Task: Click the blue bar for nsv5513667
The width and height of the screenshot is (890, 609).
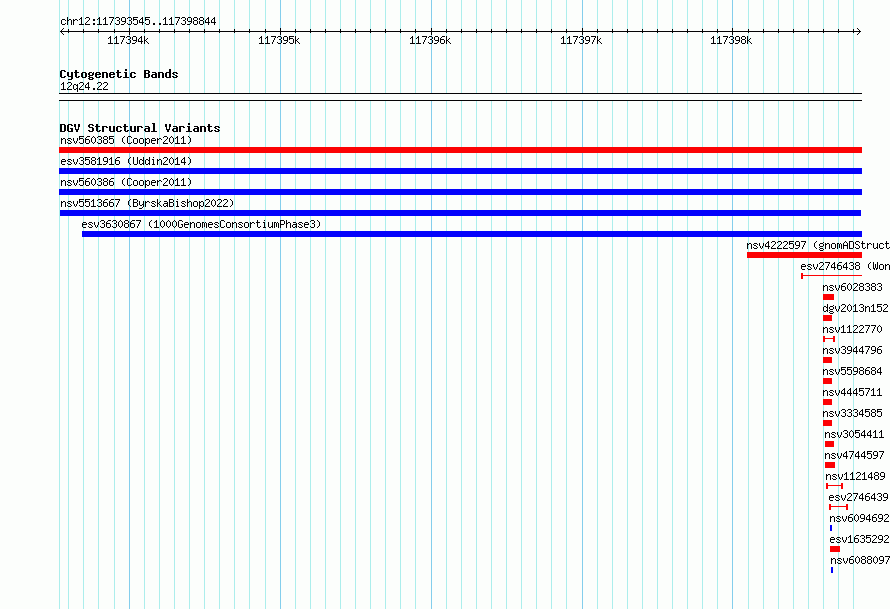Action: pos(460,213)
